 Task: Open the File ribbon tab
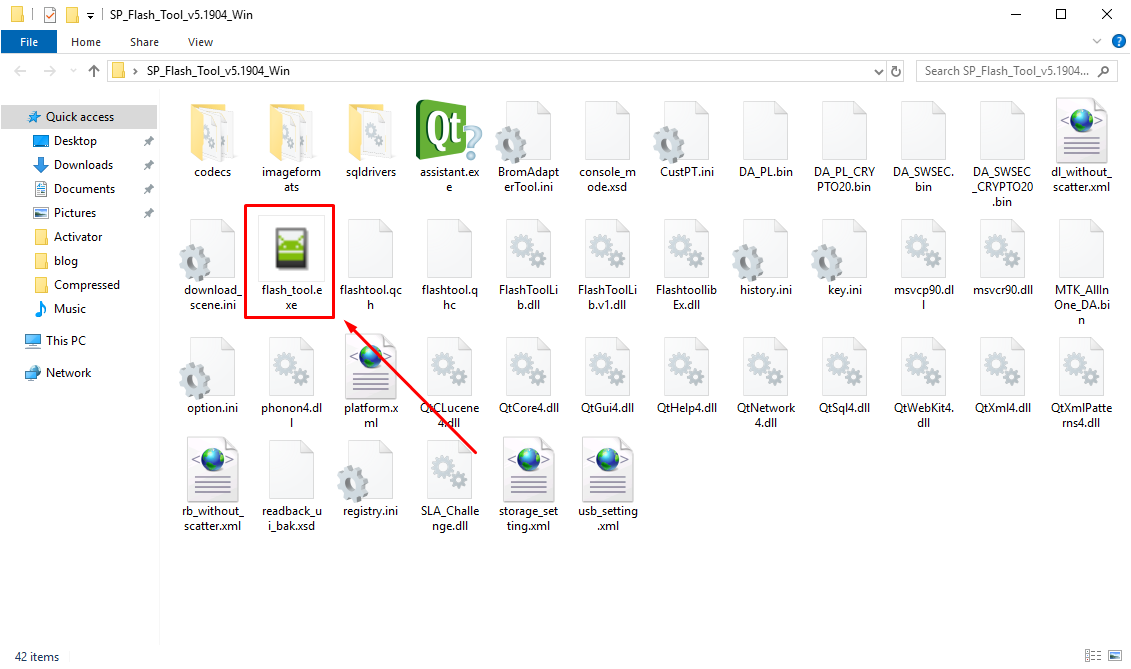(x=29, y=42)
